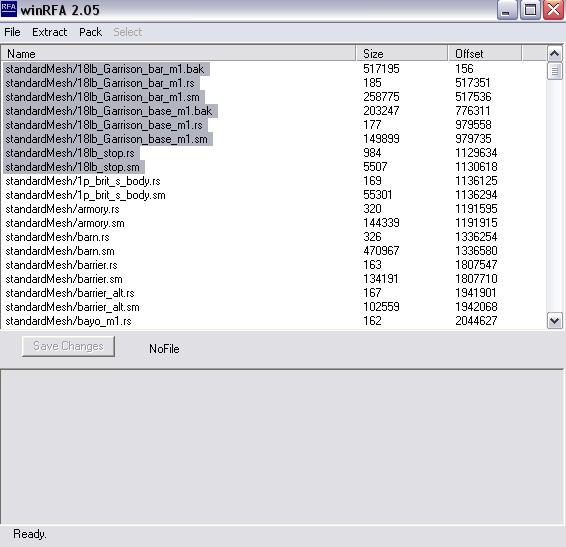Click the scroll up arrow in file list
The height and width of the screenshot is (547, 566).
click(x=554, y=54)
